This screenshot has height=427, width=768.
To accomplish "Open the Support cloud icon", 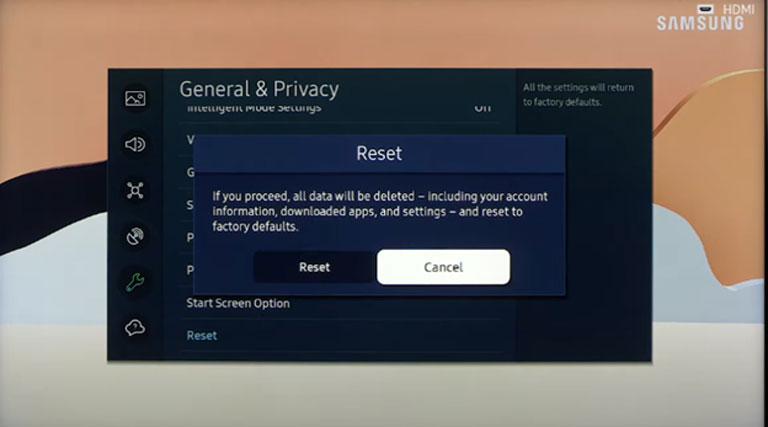I will [135, 327].
